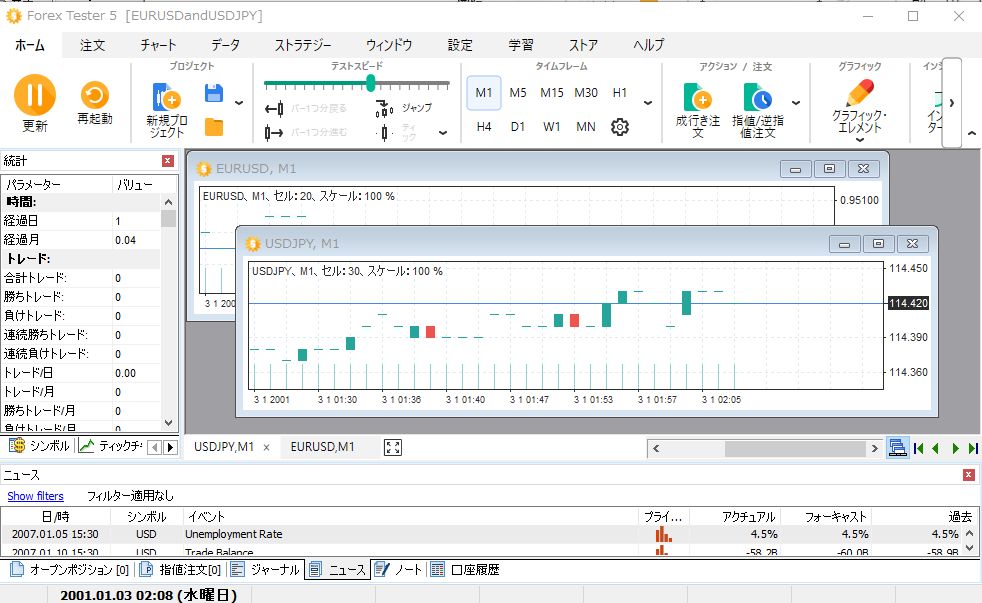The image size is (982, 603).
Task: Select the MN monthly timeframe
Action: click(x=586, y=127)
